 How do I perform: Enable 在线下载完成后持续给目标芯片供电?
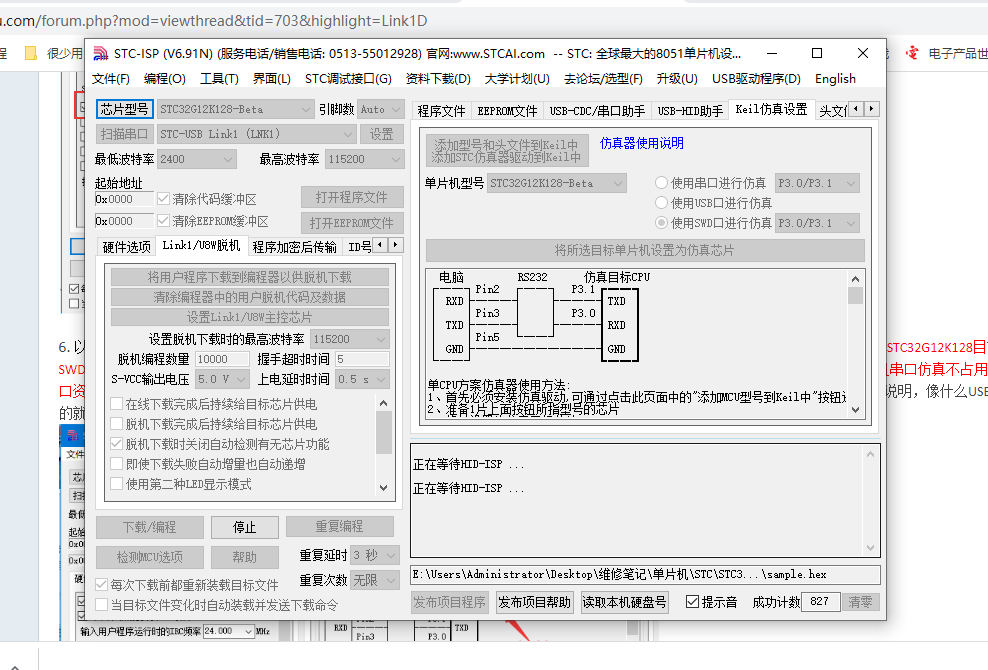116,404
